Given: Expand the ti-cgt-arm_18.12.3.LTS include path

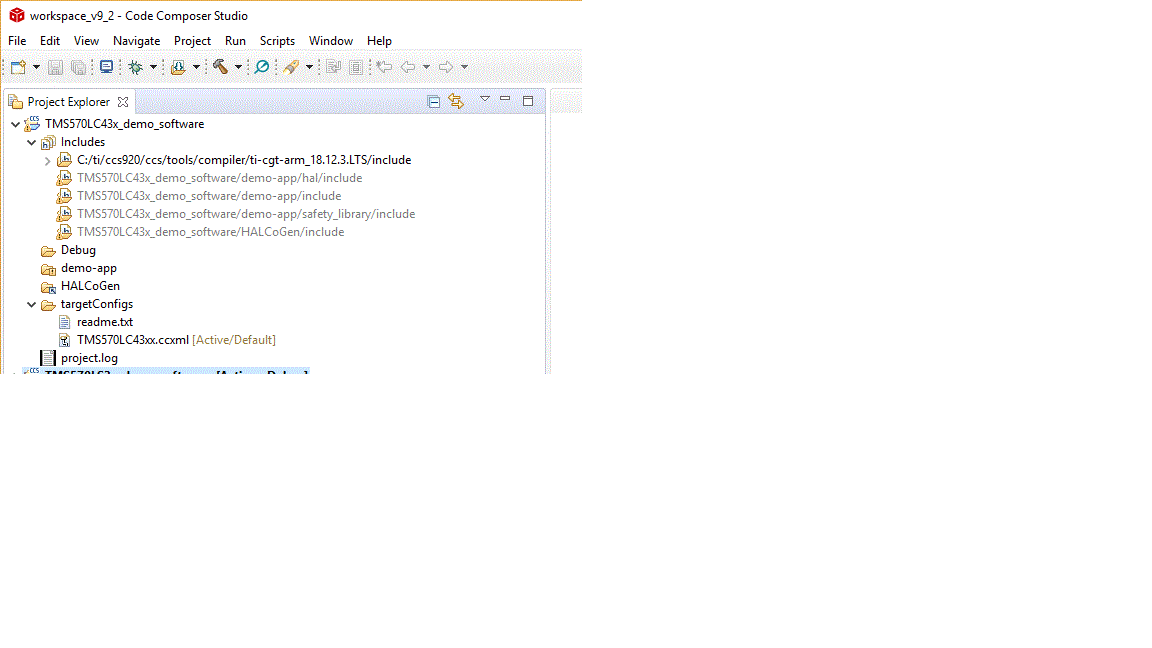Looking at the screenshot, I should [x=48, y=161].
